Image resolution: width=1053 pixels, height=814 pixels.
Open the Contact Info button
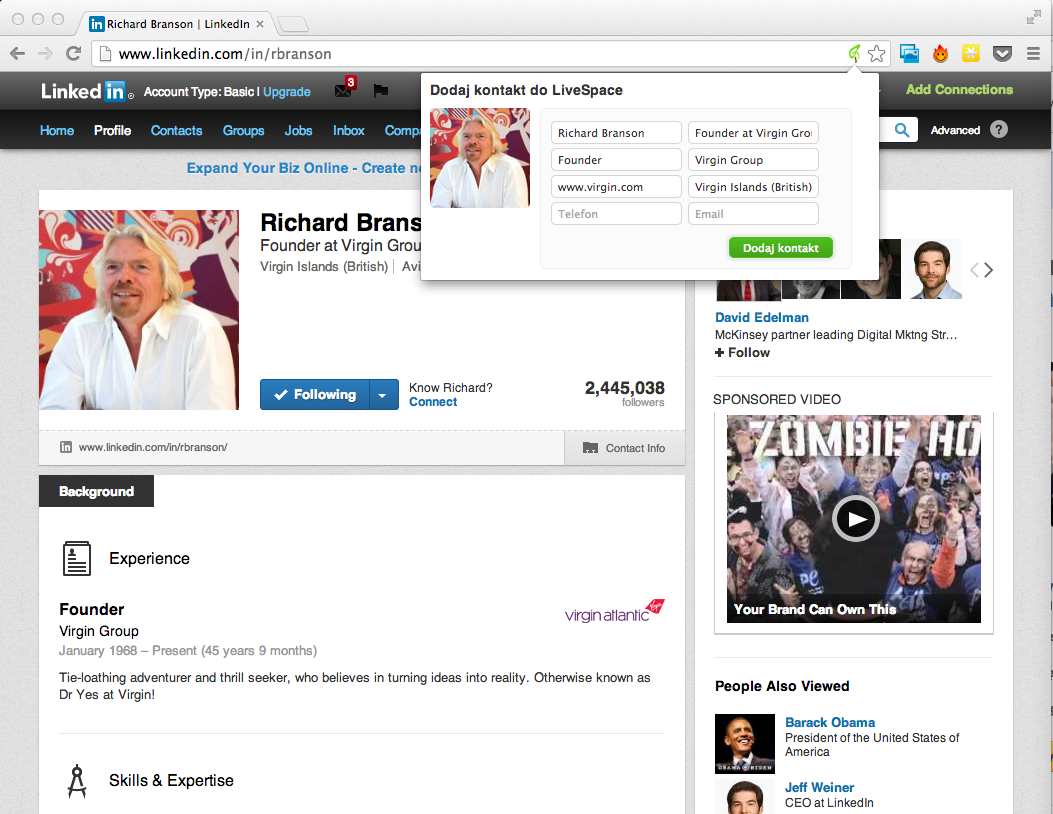coord(625,448)
